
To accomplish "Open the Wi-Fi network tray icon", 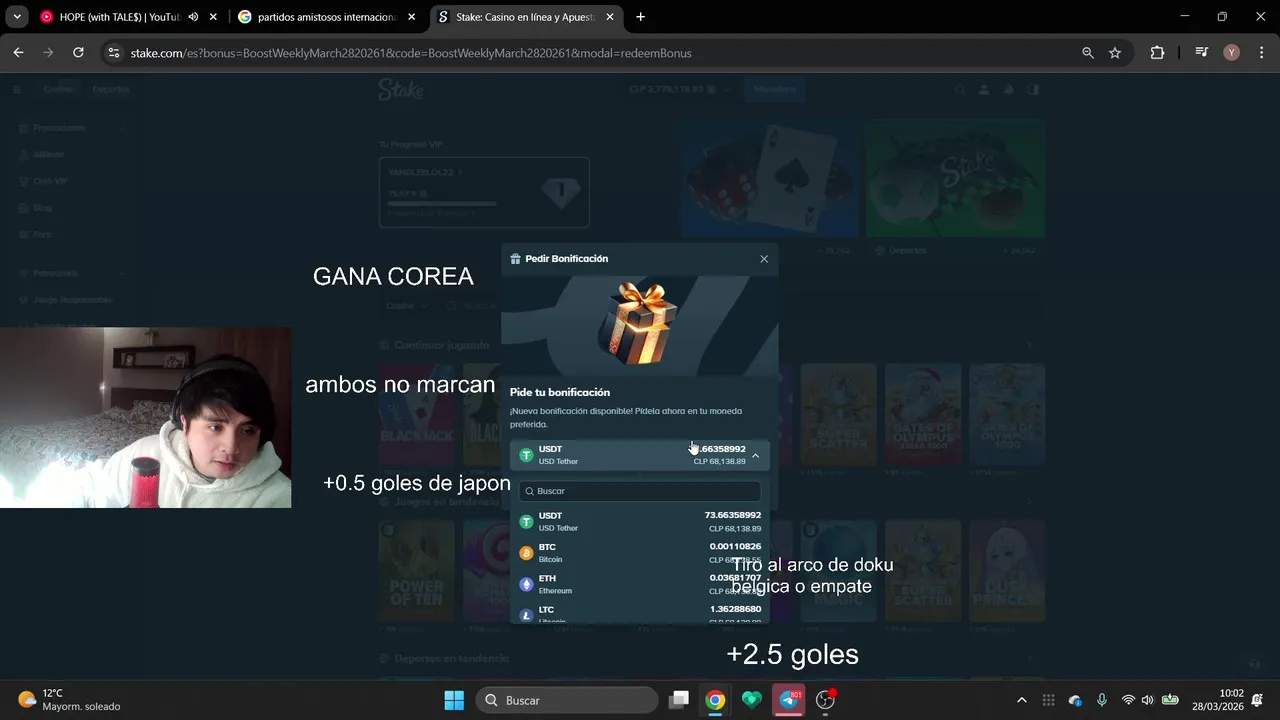I will [1128, 700].
